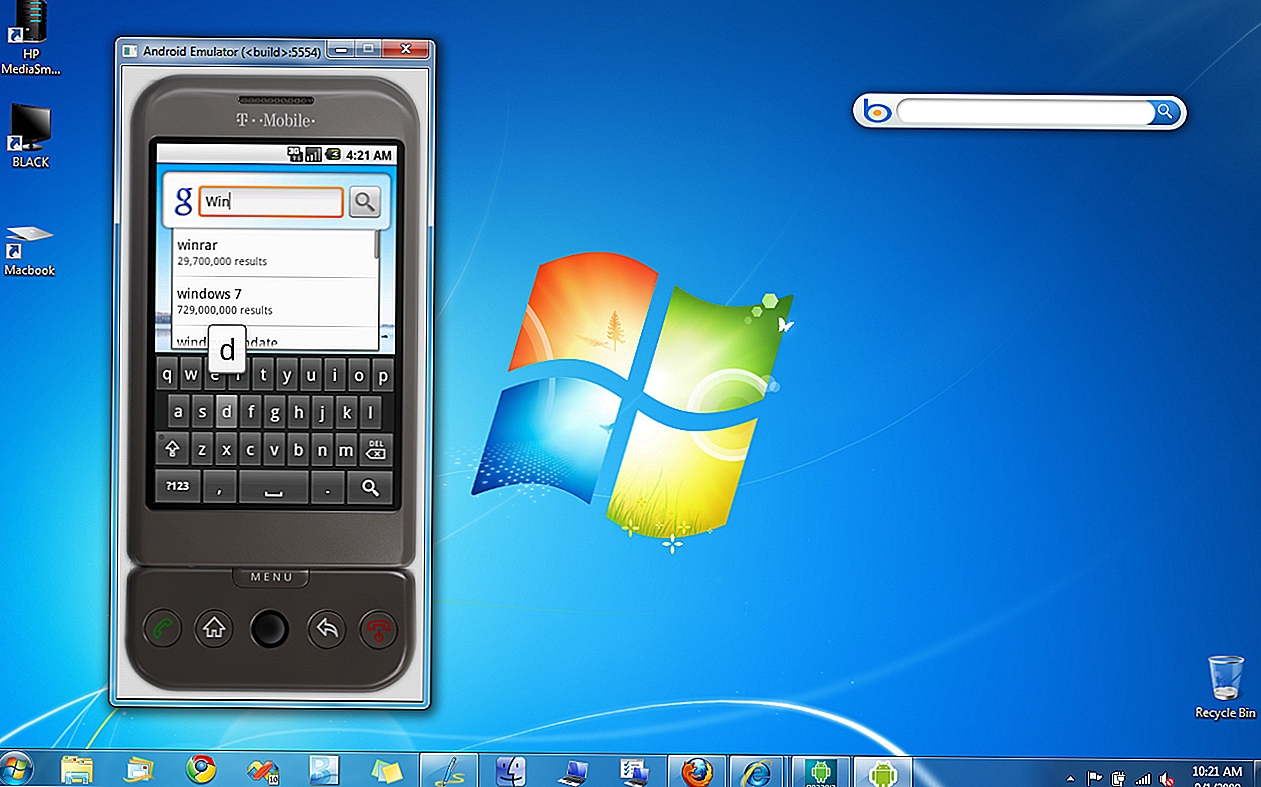The width and height of the screenshot is (1261, 787).
Task: Tap the i key on the keyboard
Action: click(335, 376)
